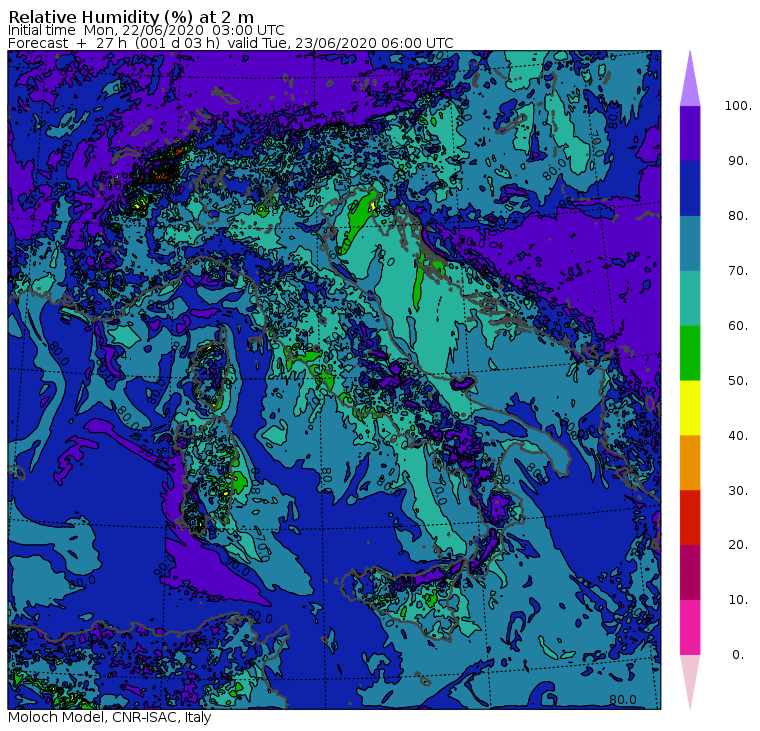Pick the teal 60-70 legend swatch
Screen dimensions: 760x731
pyautogui.click(x=690, y=298)
